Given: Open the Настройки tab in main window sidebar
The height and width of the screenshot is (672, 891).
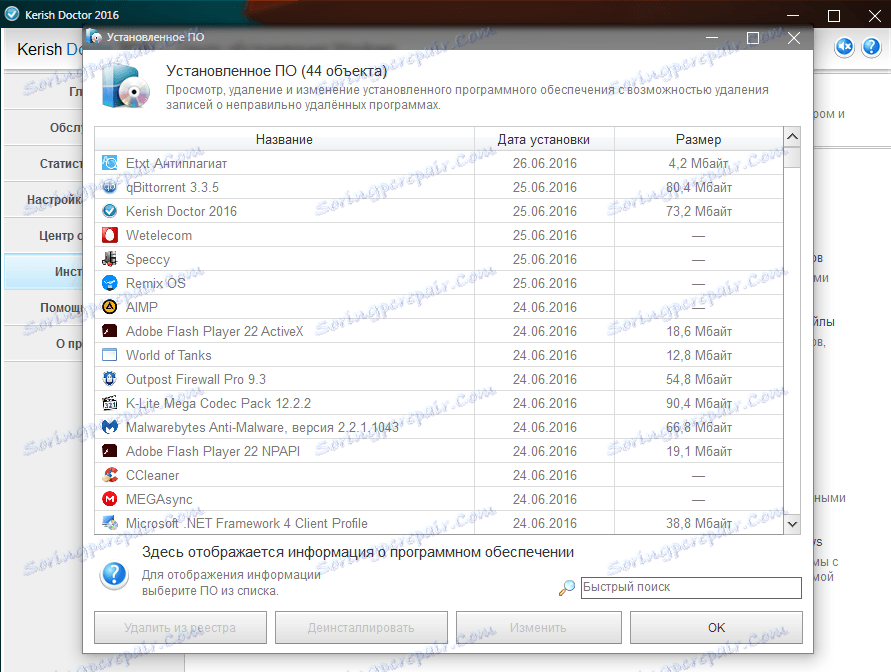Looking at the screenshot, I should [x=44, y=199].
